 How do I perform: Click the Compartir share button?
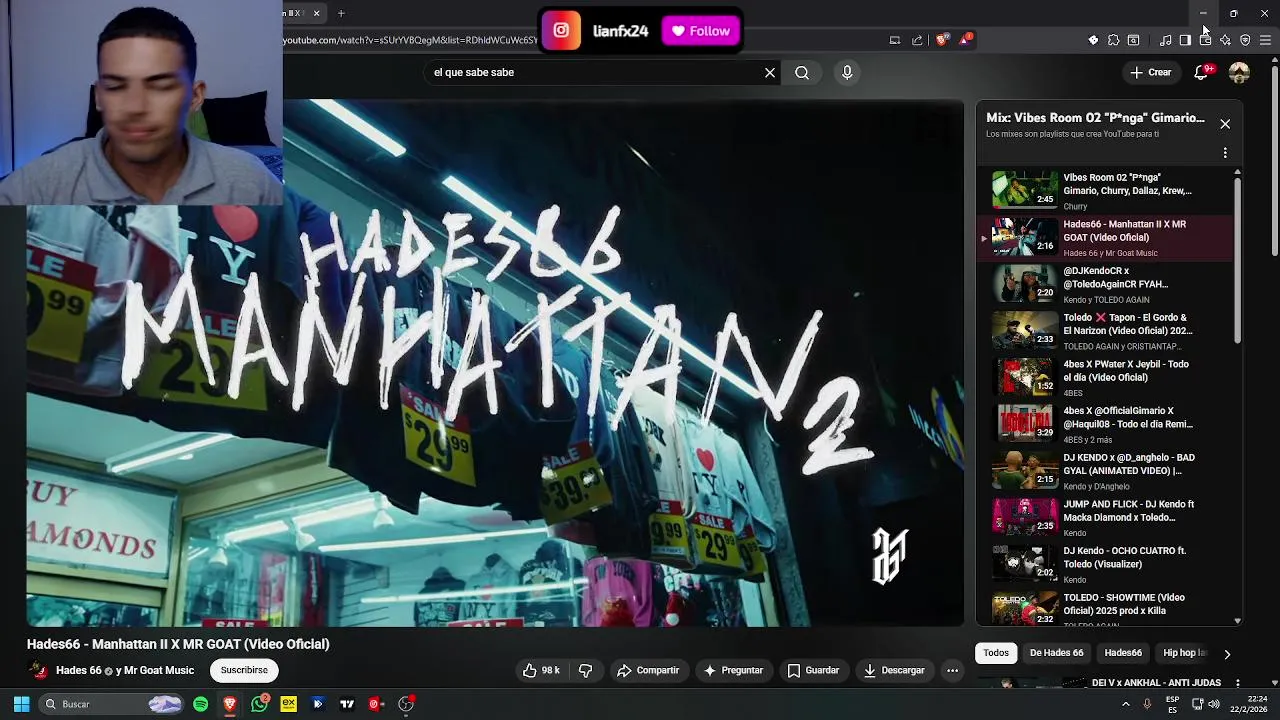tap(648, 670)
